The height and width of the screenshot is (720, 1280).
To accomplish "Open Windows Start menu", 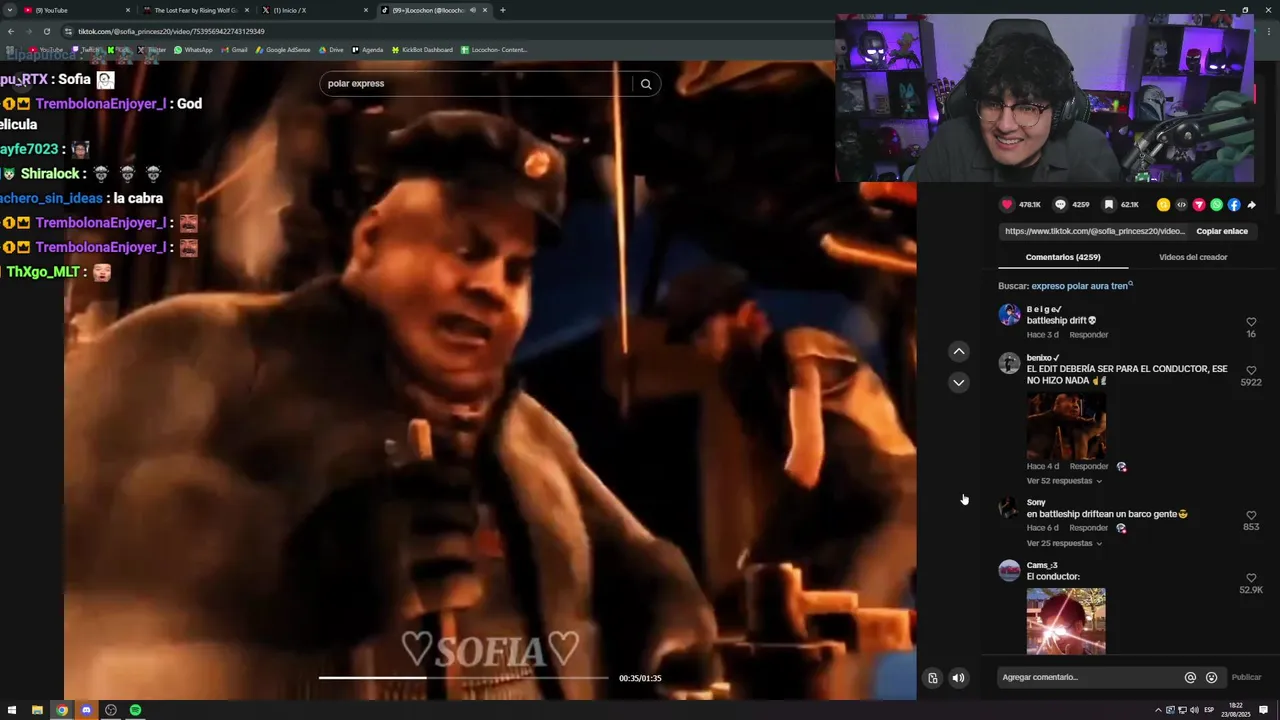I will point(12,710).
